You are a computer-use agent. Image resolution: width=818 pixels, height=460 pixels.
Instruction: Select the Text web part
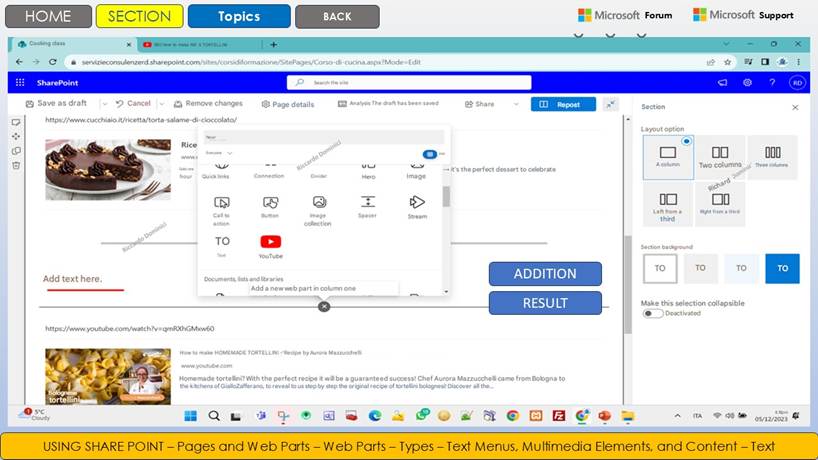coord(222,246)
